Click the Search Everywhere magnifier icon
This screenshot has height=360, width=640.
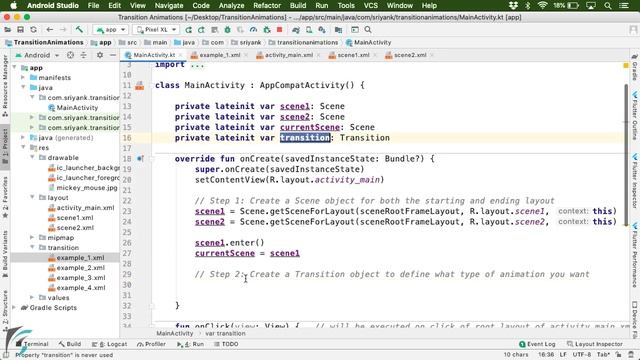(x=368, y=30)
